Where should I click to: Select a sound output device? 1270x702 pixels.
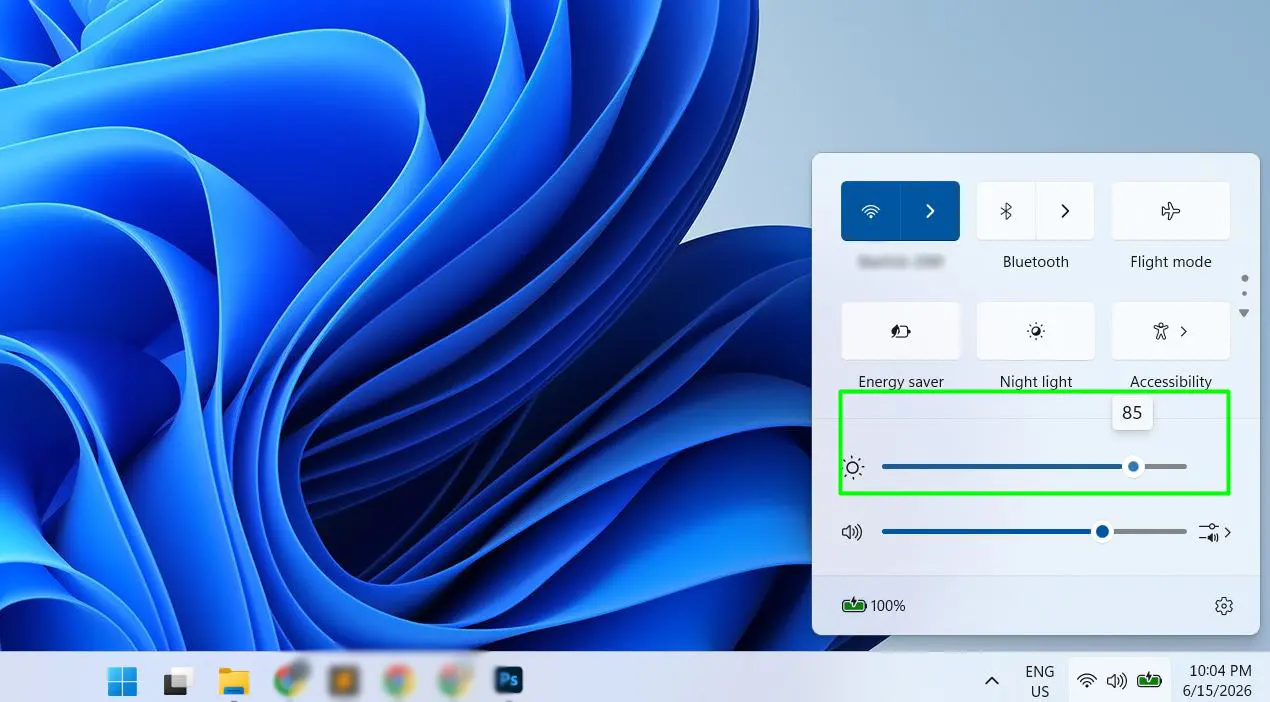point(1215,532)
